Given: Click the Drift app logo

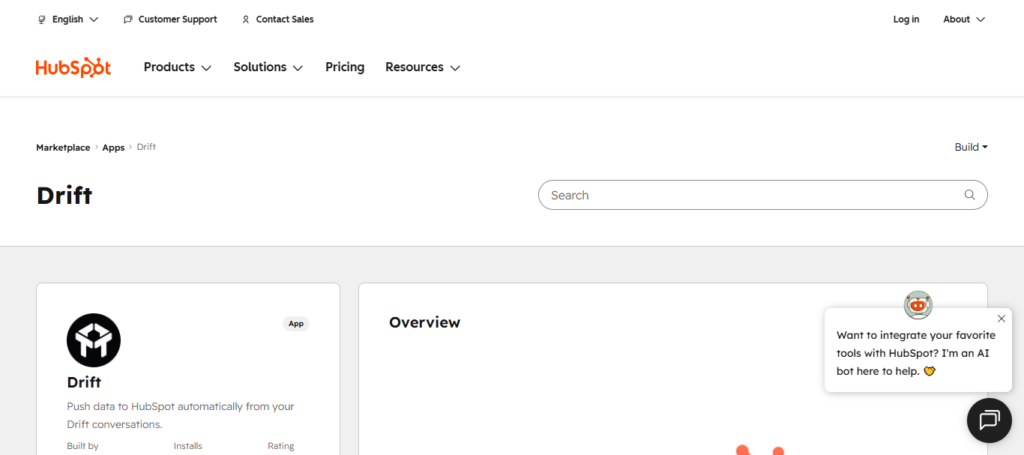Looking at the screenshot, I should click(x=93, y=340).
